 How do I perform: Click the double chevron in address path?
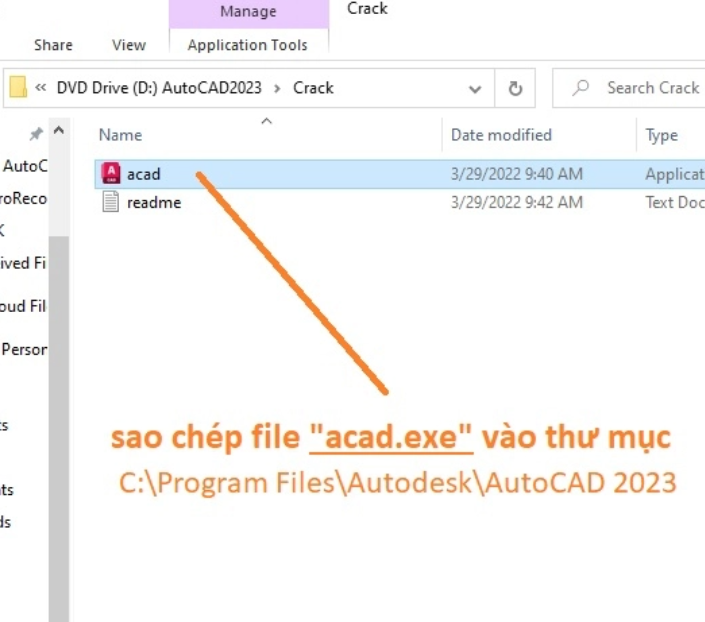click(x=41, y=88)
